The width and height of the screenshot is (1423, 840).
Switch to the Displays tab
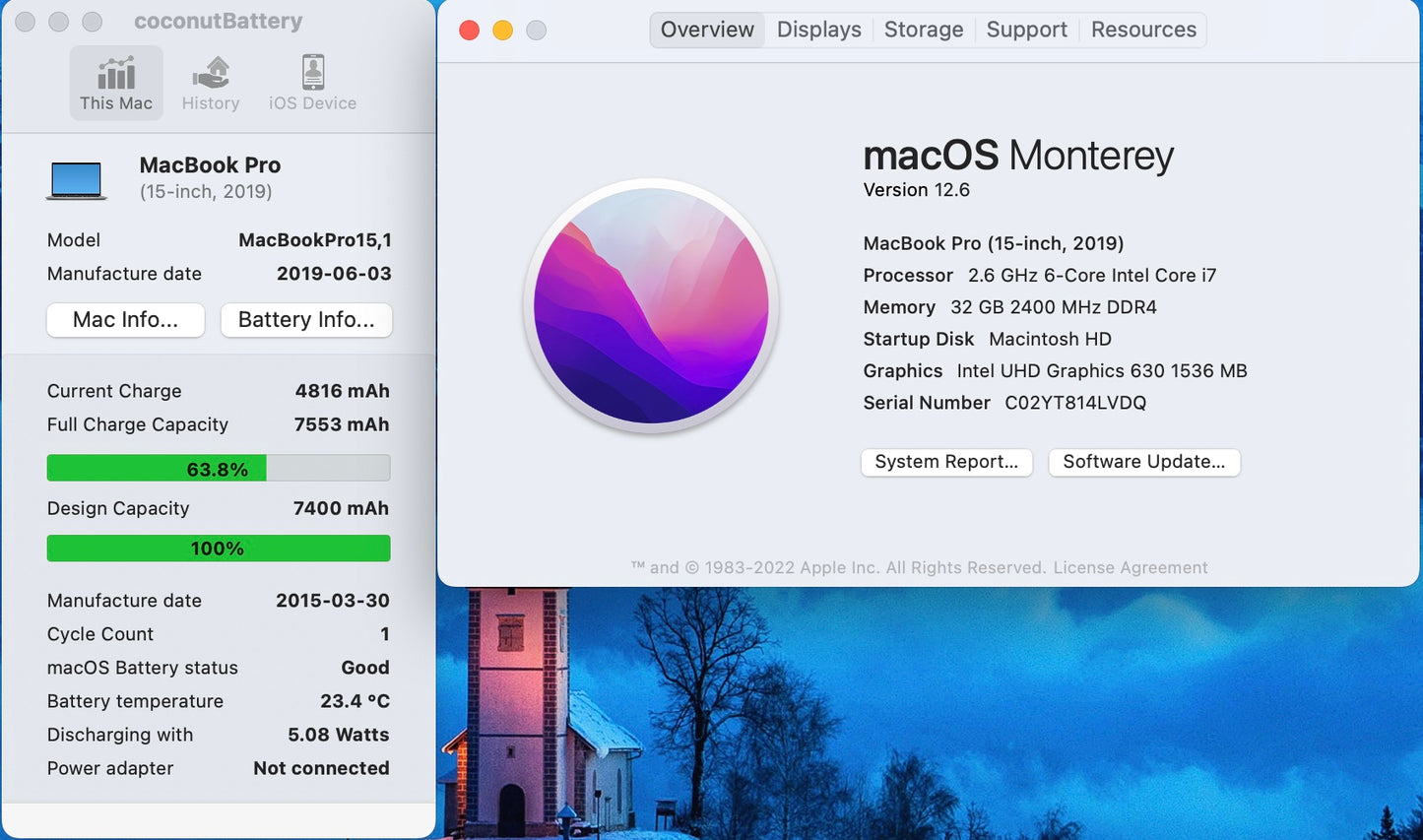pos(817,30)
